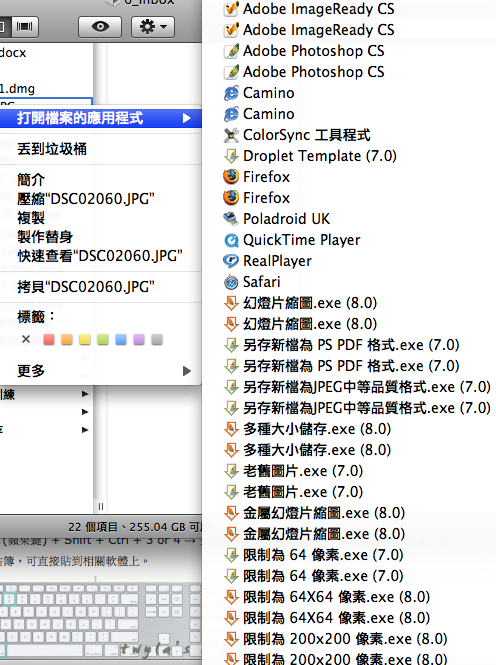Choose the second 限制為 64X64 像素.exe (8.0) entry

[x=336, y=618]
